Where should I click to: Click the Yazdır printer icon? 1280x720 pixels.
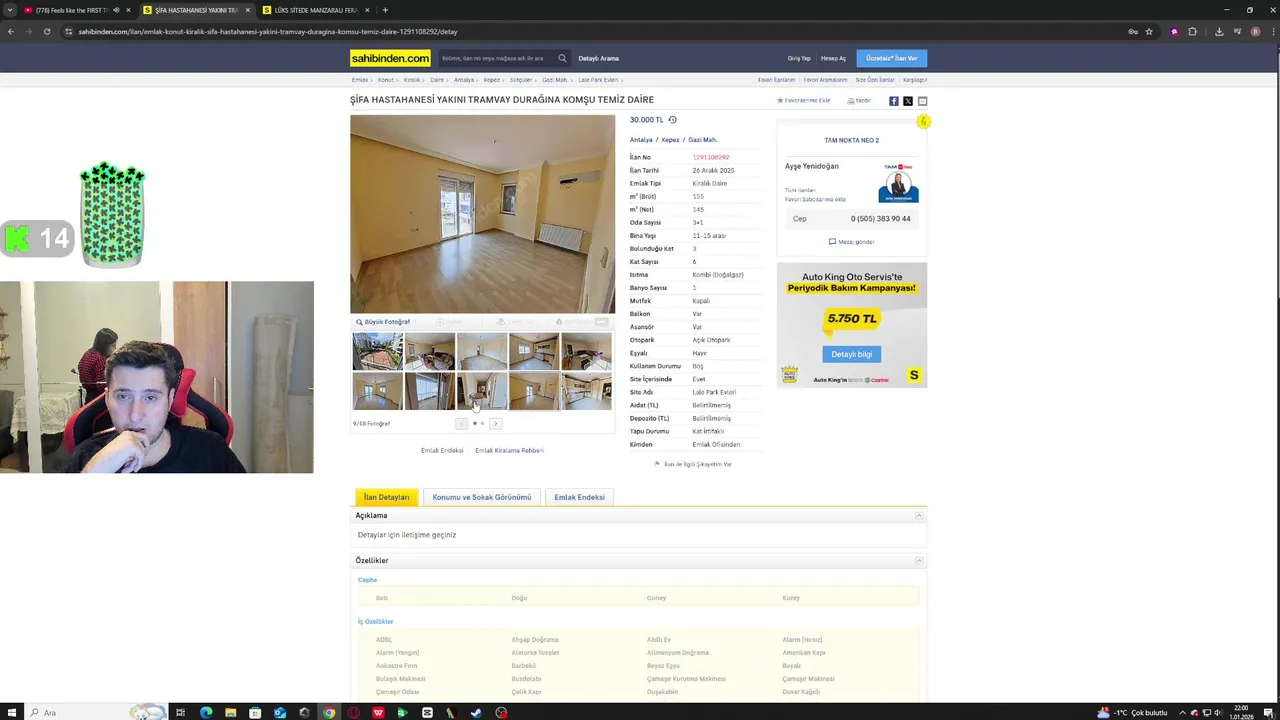click(859, 101)
